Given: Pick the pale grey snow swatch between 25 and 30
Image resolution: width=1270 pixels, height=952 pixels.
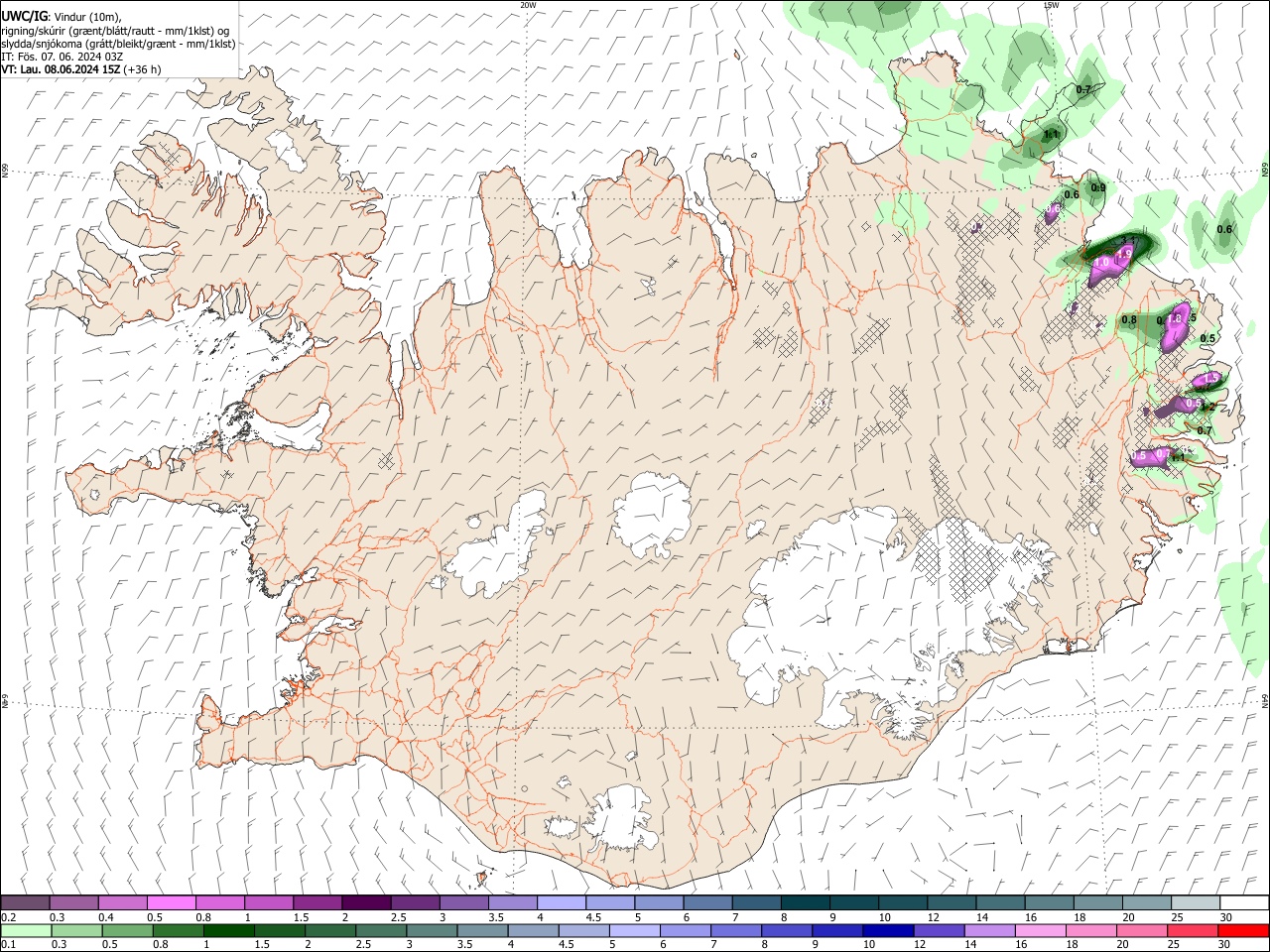Looking at the screenshot, I should (1197, 903).
